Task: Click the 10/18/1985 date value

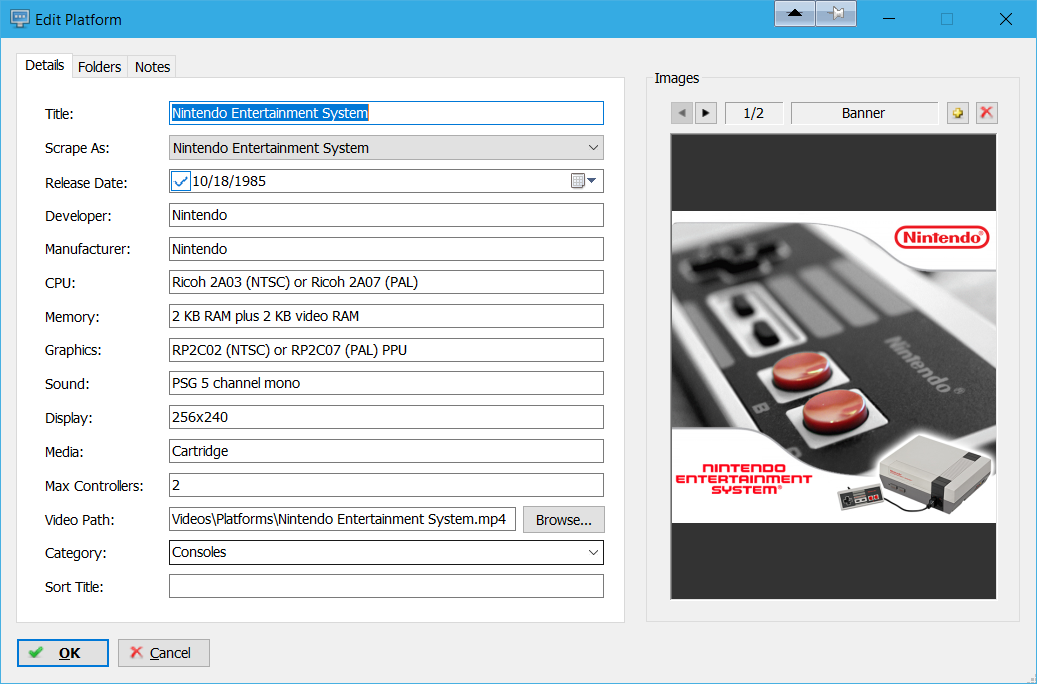Action: click(229, 181)
